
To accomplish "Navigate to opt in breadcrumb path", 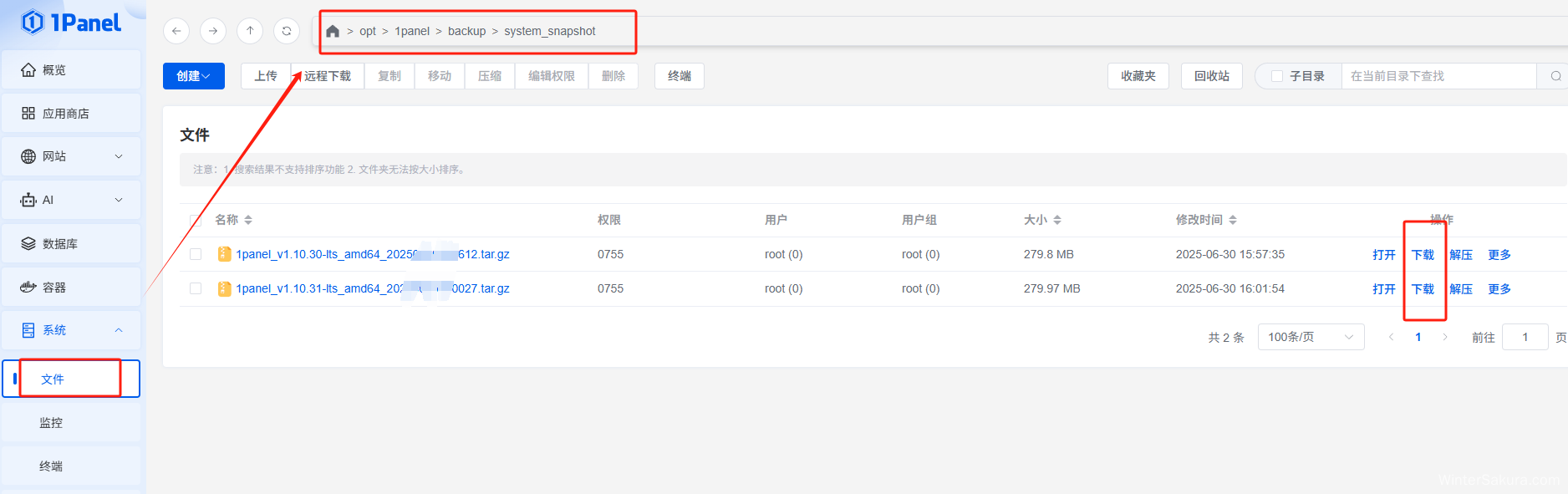I will click(x=368, y=31).
